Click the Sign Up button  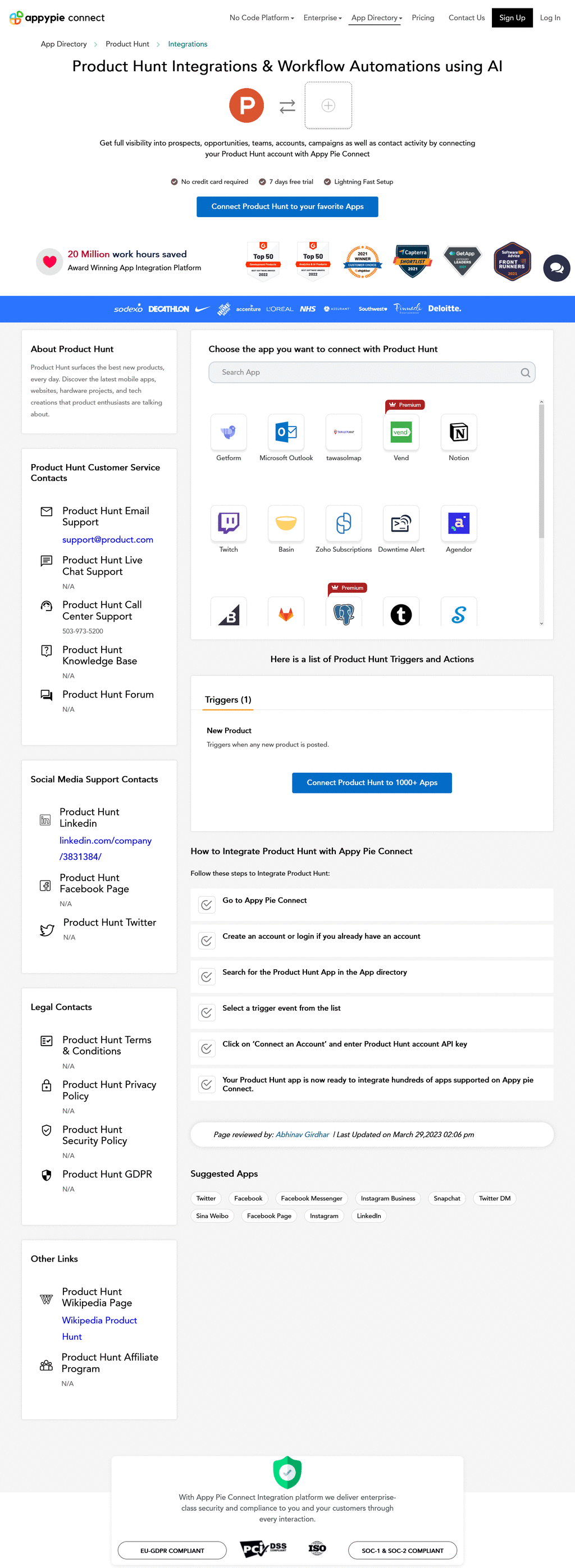click(512, 17)
